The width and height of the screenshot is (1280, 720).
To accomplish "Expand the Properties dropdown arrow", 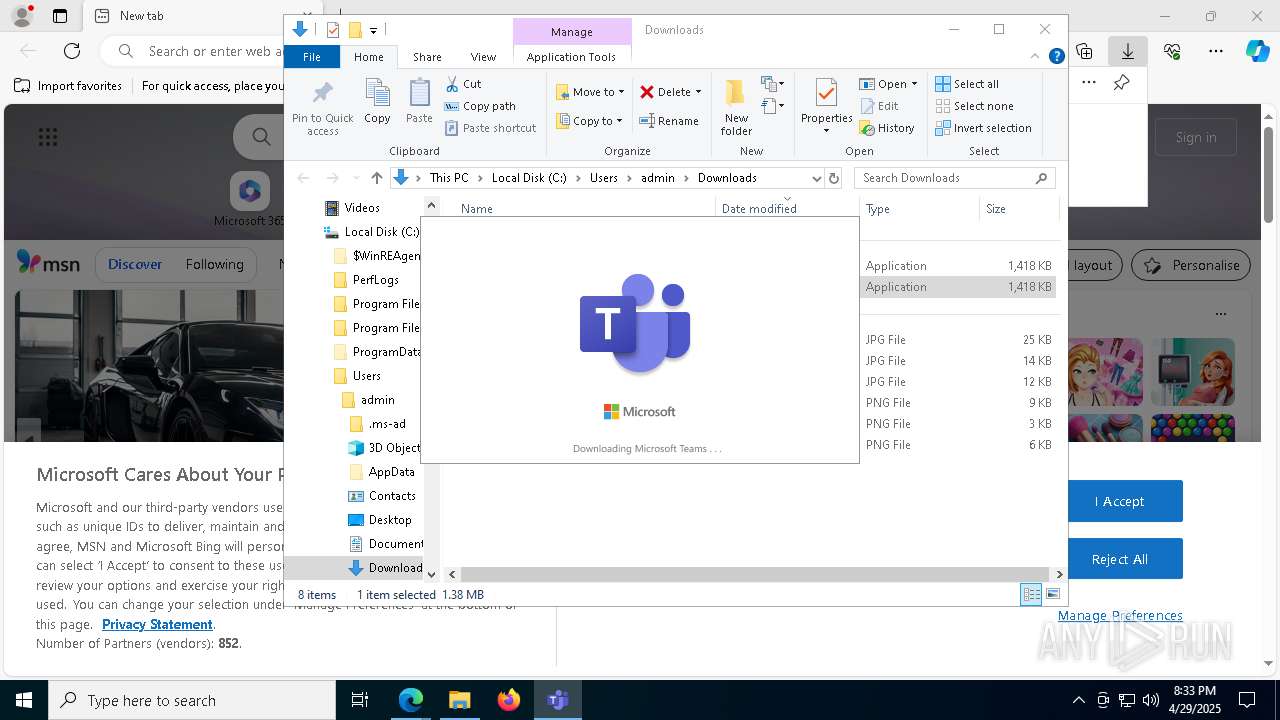I will [x=826, y=131].
